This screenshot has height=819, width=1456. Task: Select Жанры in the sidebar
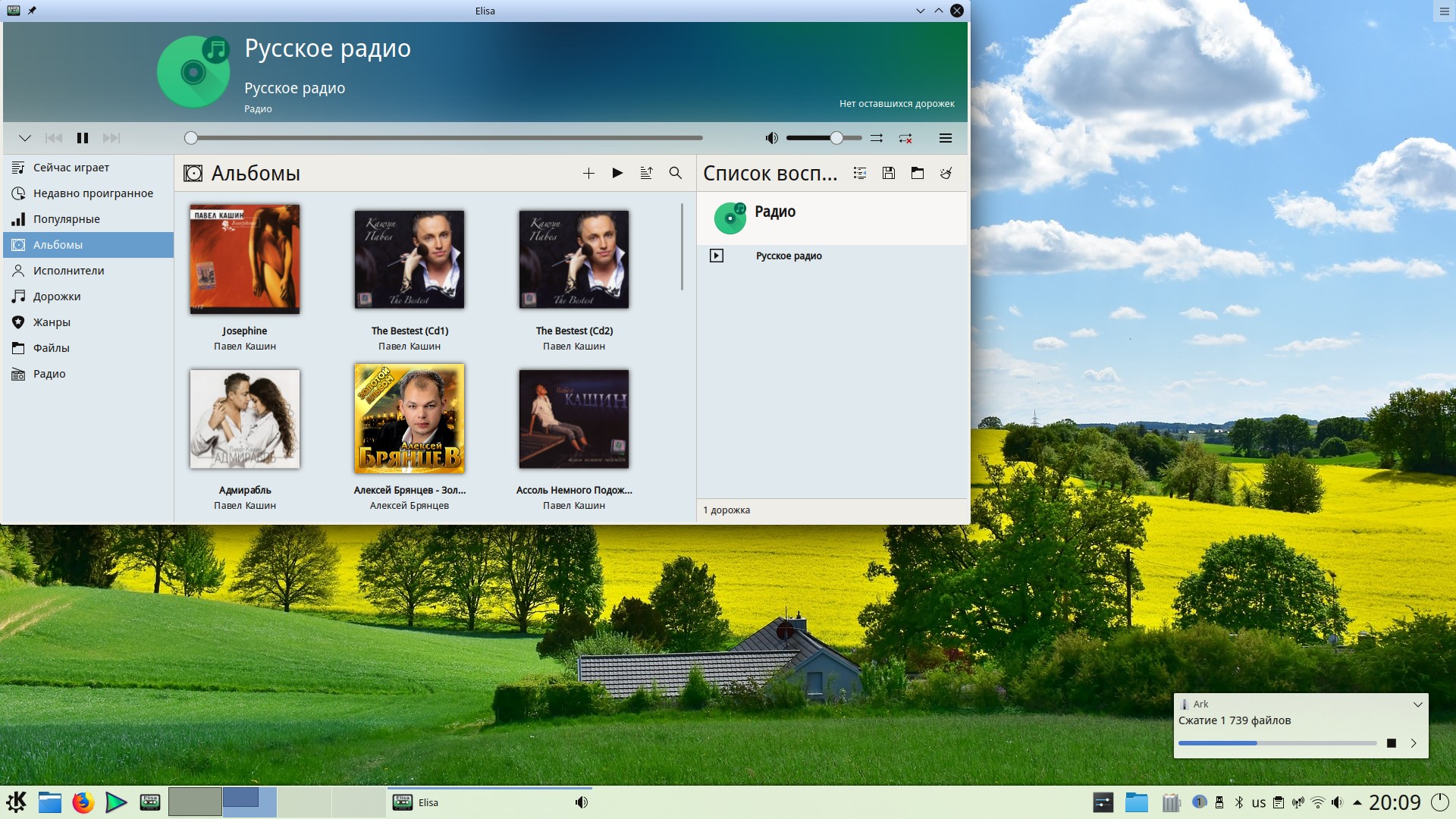(52, 322)
